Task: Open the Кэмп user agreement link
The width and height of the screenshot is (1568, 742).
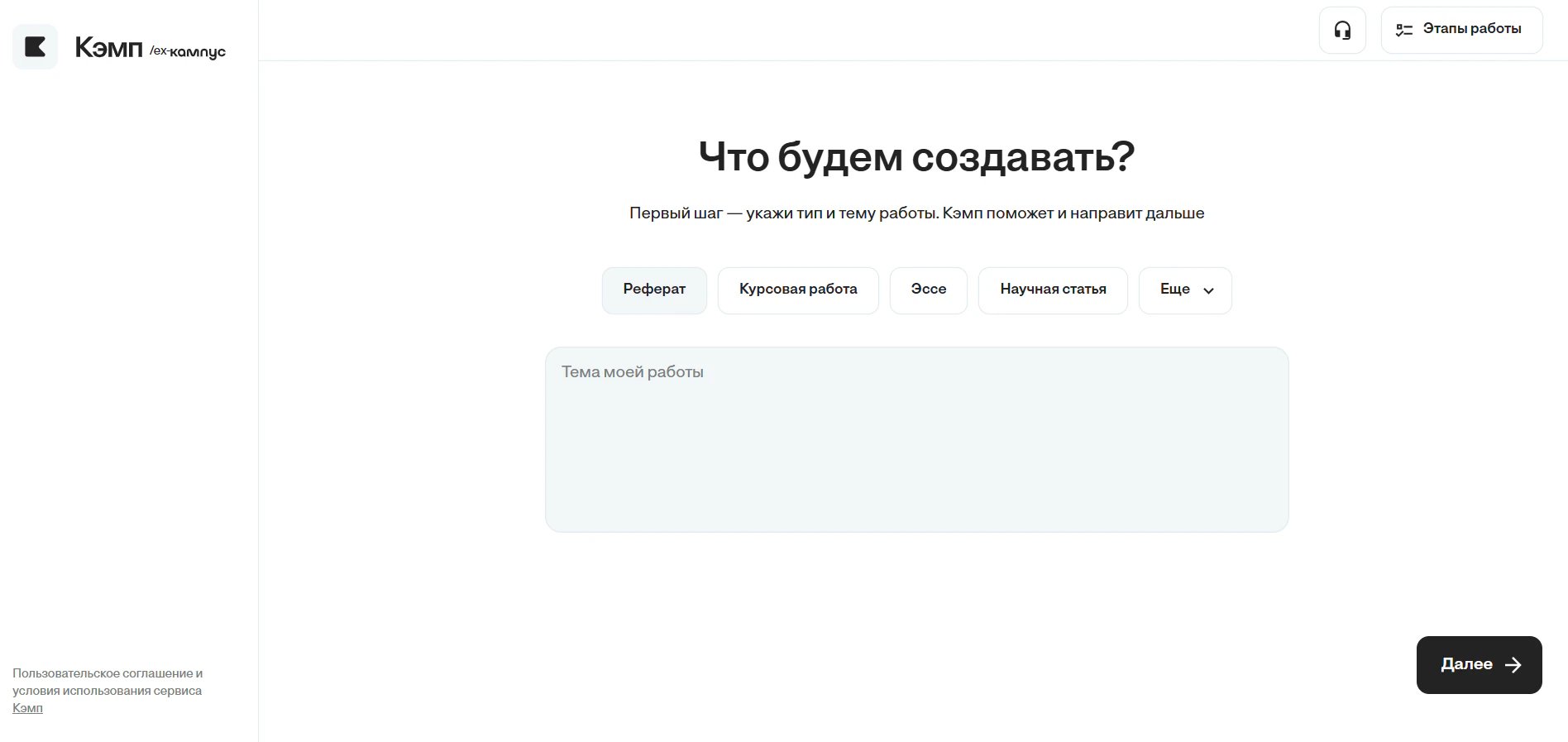Action: coord(27,708)
